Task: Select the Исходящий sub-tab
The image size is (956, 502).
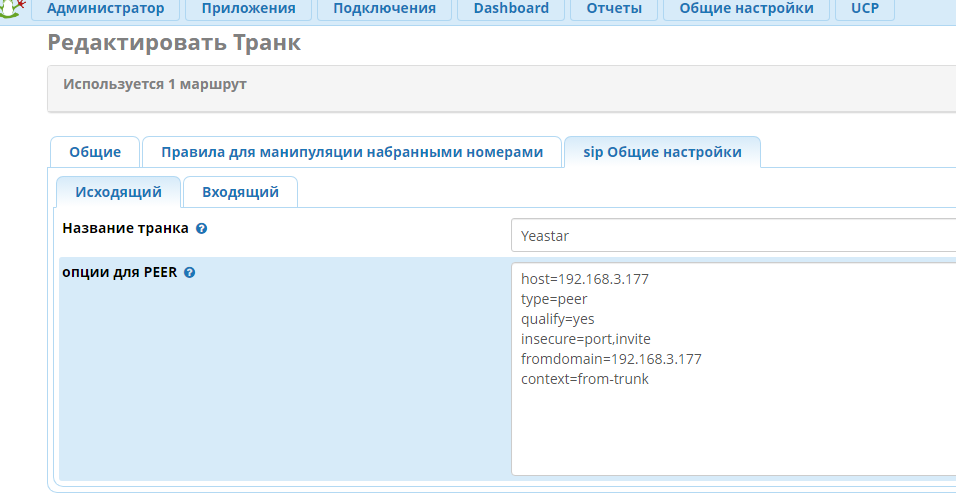Action: pos(118,192)
